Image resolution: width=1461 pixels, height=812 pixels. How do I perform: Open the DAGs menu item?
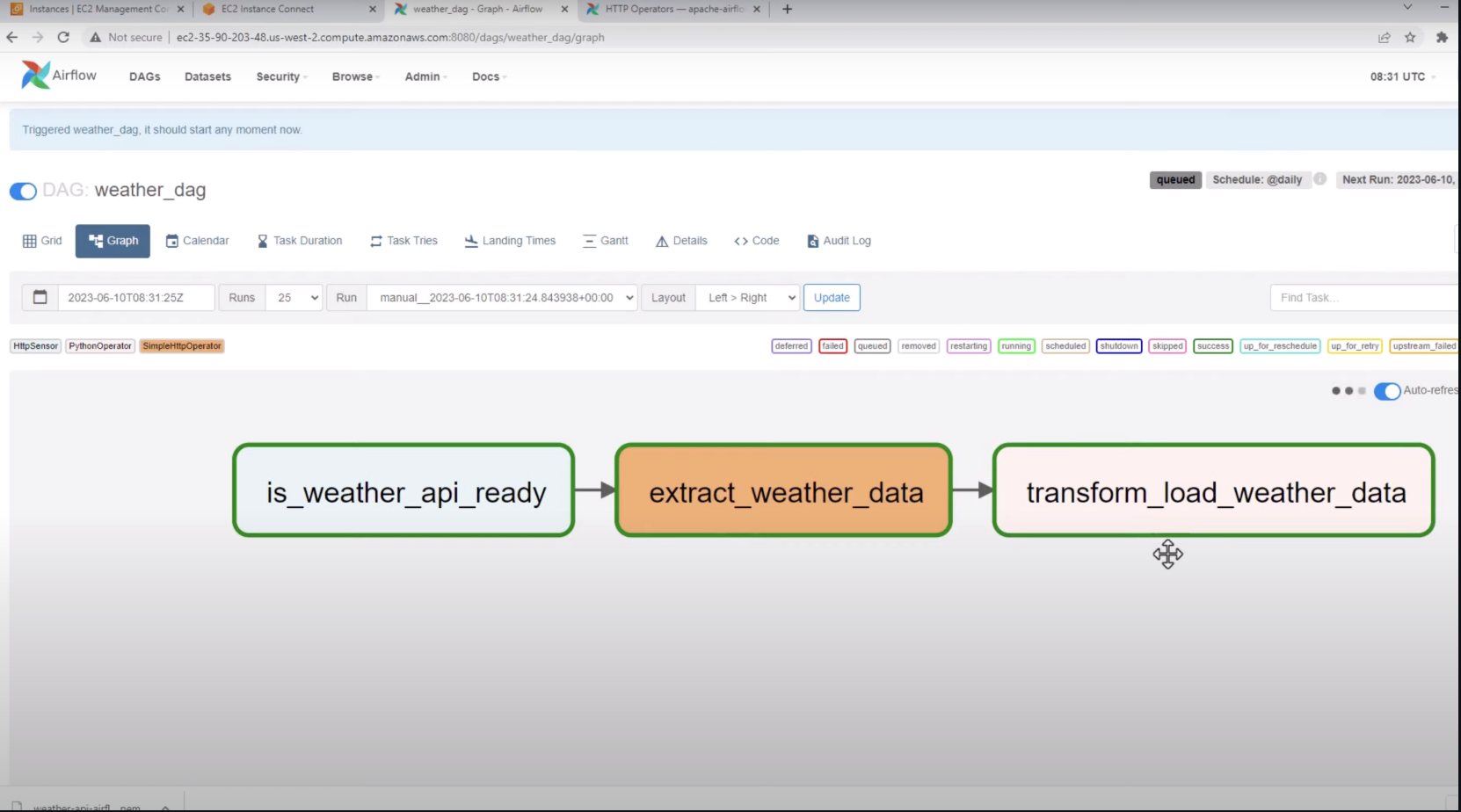[x=144, y=76]
